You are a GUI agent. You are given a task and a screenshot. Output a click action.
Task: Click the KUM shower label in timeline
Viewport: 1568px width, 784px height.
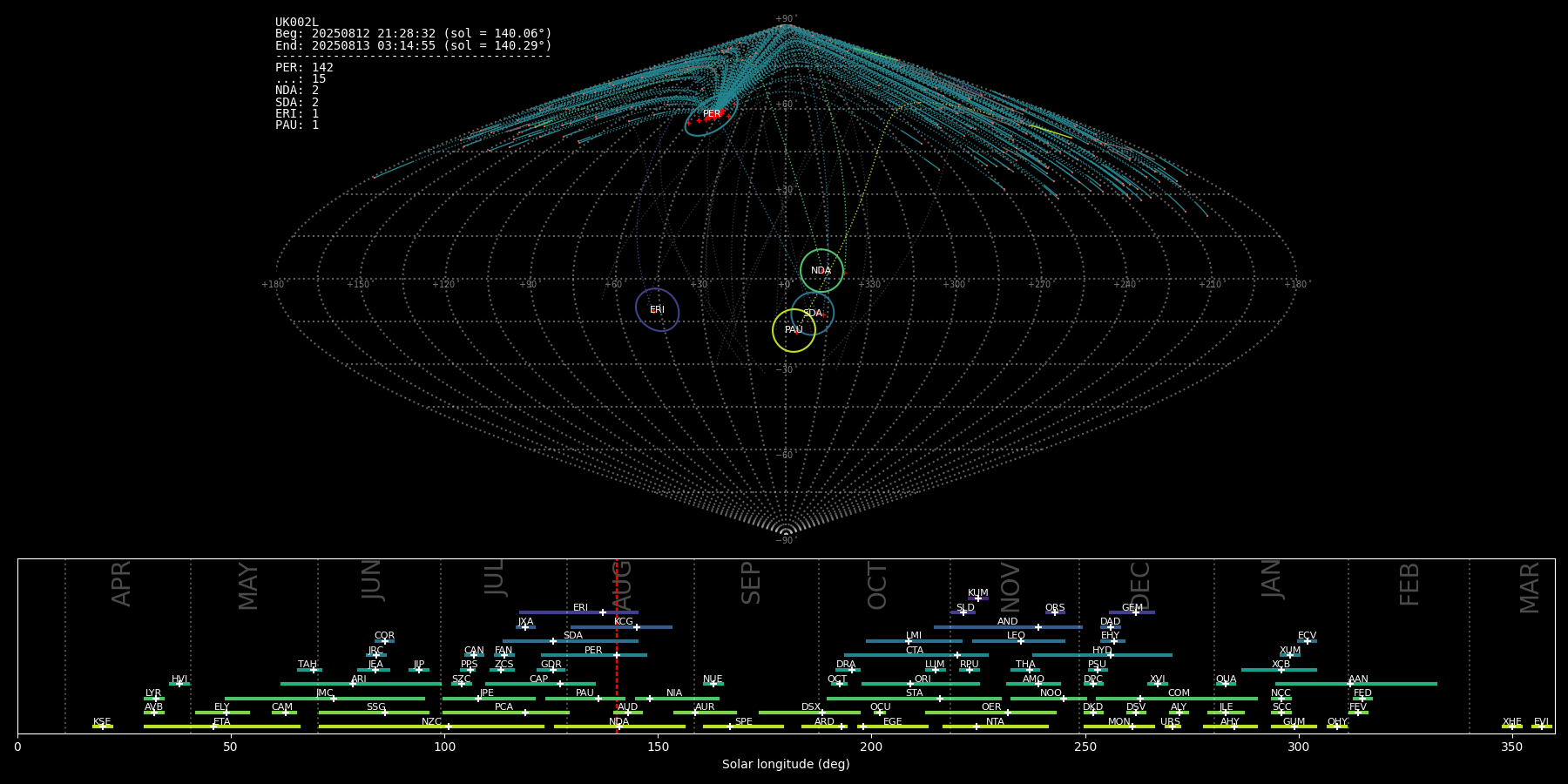pos(978,592)
